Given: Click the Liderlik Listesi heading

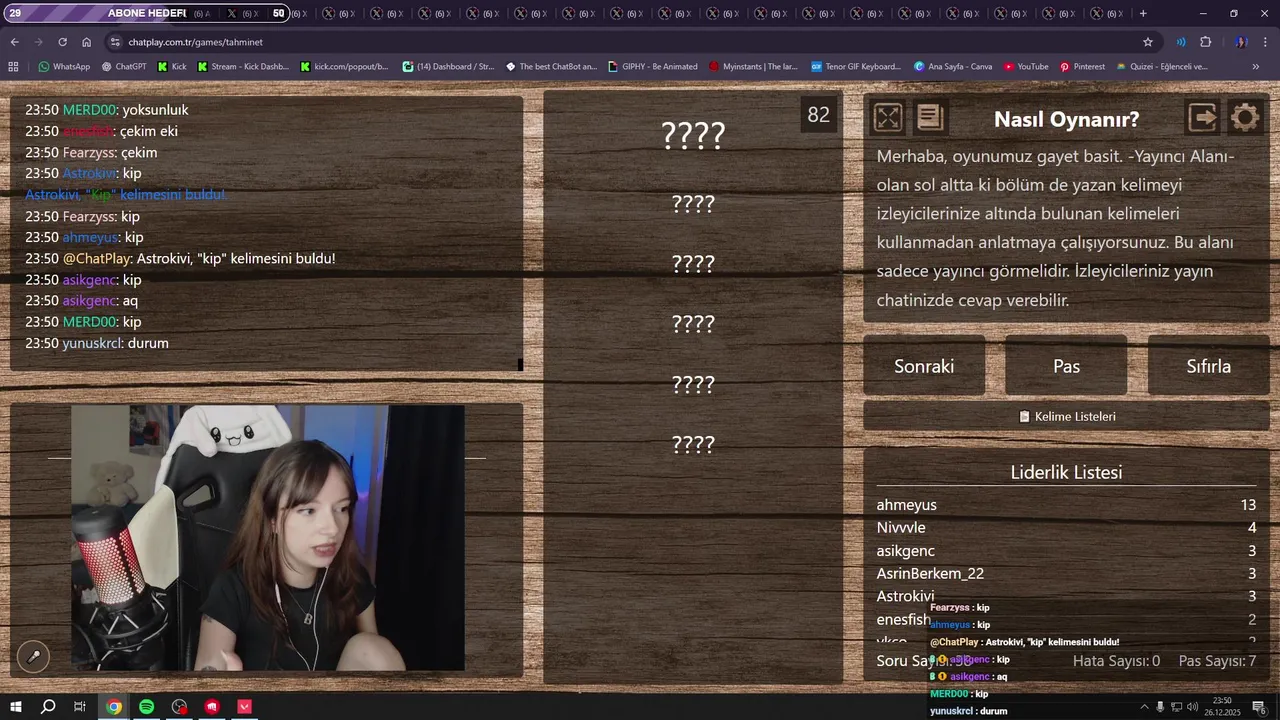Looking at the screenshot, I should click(x=1066, y=472).
